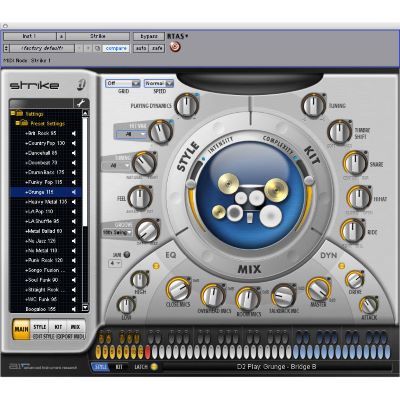Click the bypass button

tap(149, 36)
